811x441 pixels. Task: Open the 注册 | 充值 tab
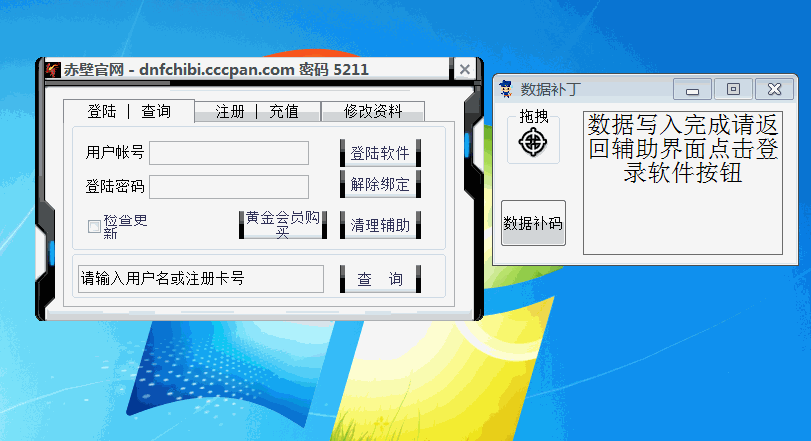coord(257,111)
